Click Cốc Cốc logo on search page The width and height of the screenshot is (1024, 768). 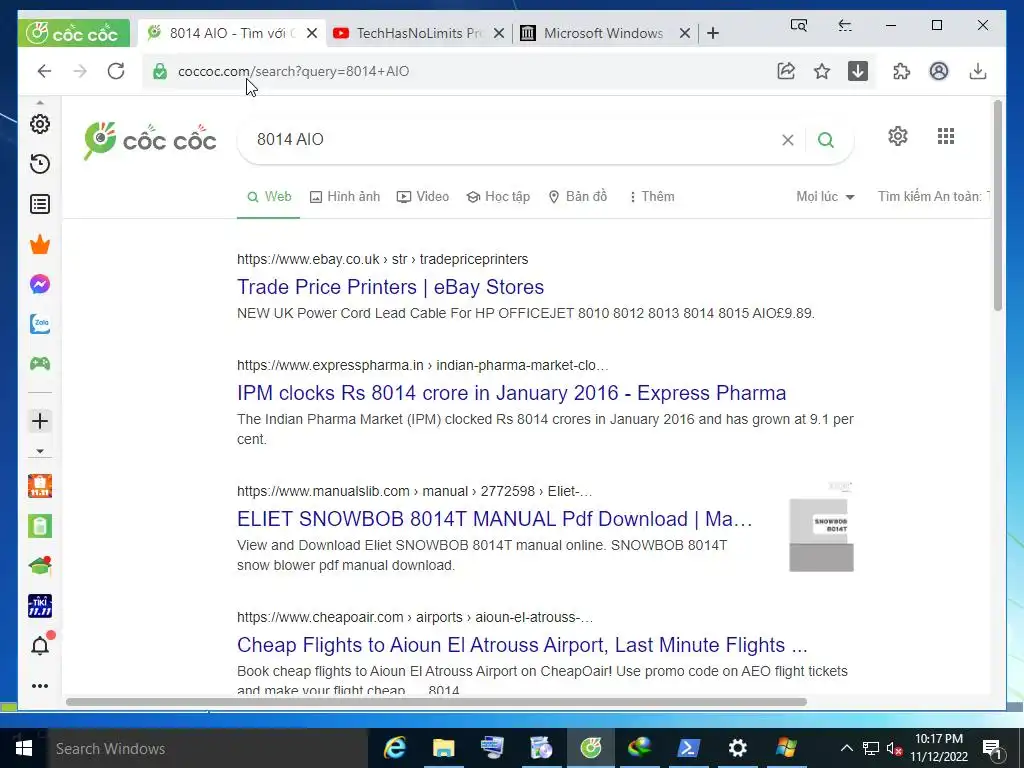pyautogui.click(x=150, y=140)
